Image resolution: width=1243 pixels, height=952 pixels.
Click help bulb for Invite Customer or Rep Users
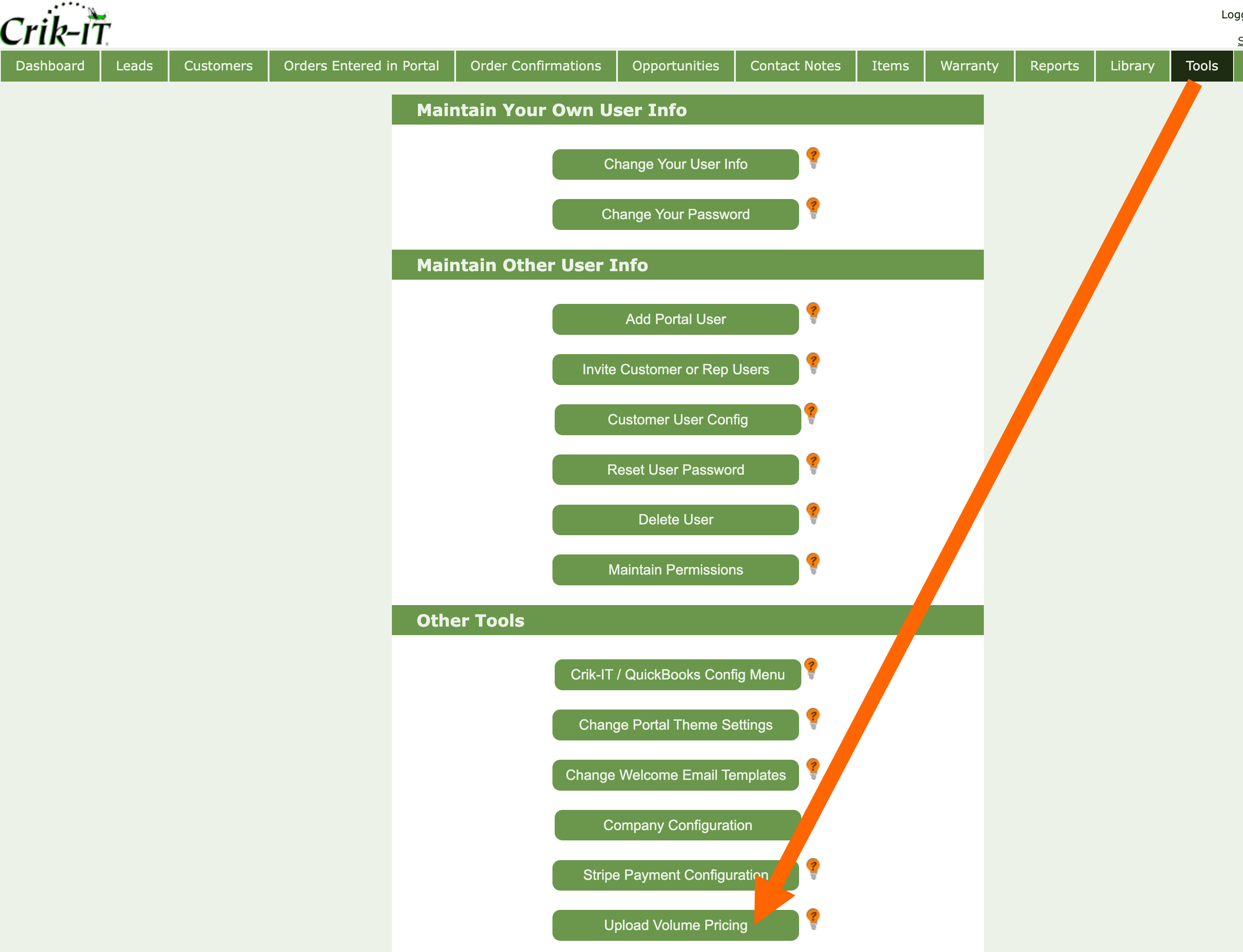(x=813, y=363)
